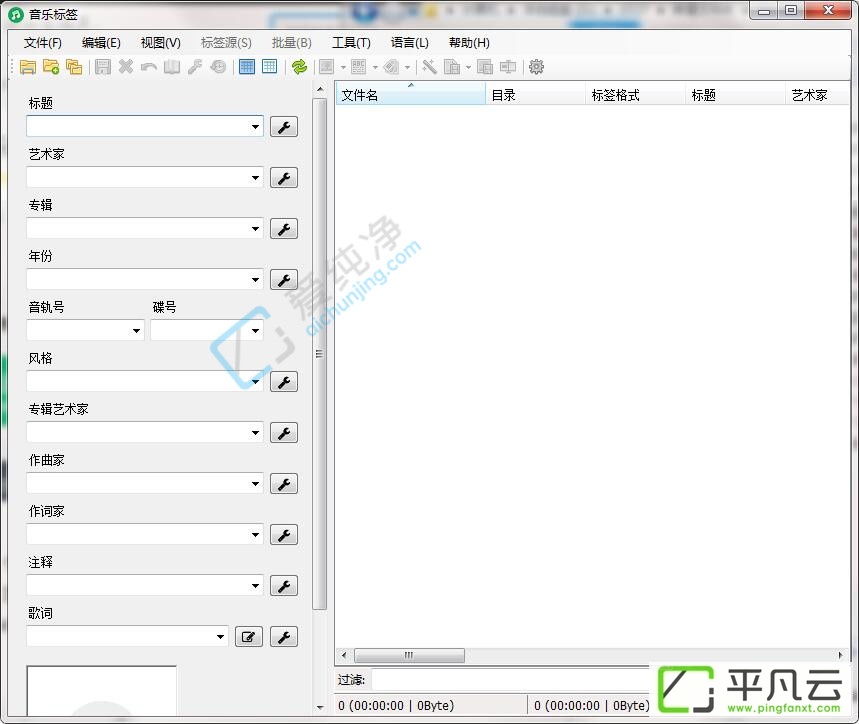Click the clock history toolbar icon

[218, 67]
